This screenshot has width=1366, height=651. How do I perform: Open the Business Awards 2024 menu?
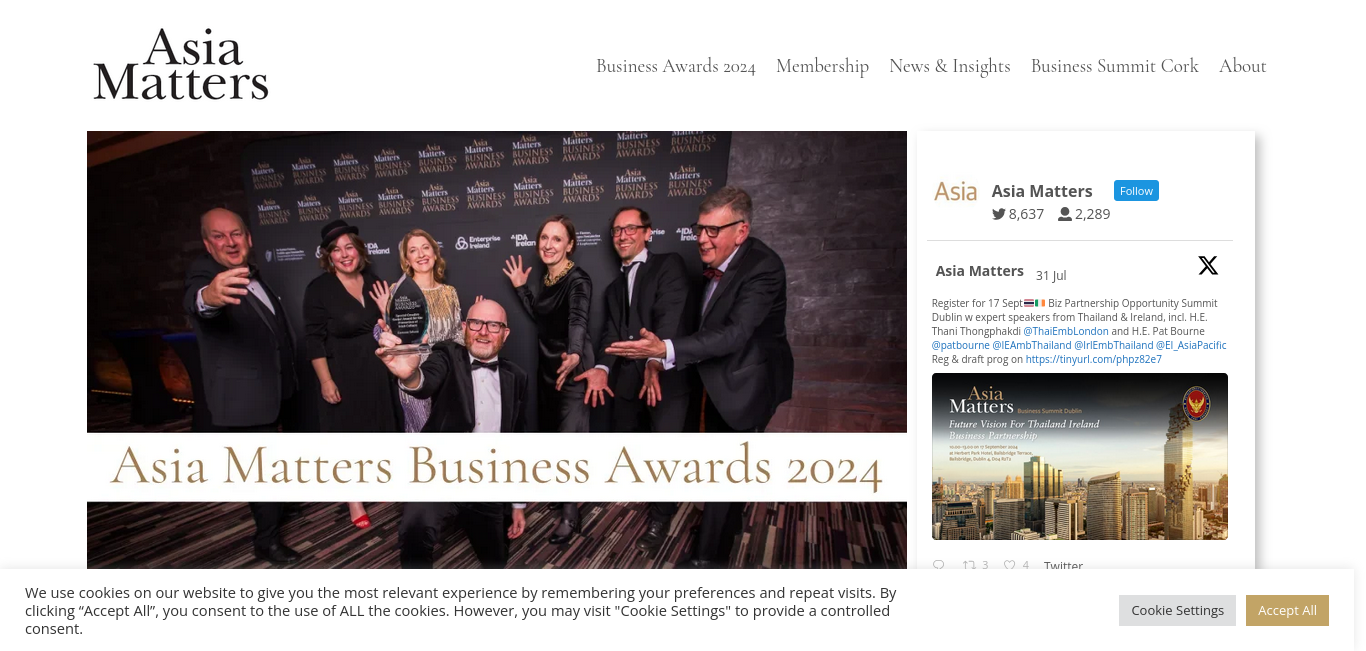[x=676, y=66]
